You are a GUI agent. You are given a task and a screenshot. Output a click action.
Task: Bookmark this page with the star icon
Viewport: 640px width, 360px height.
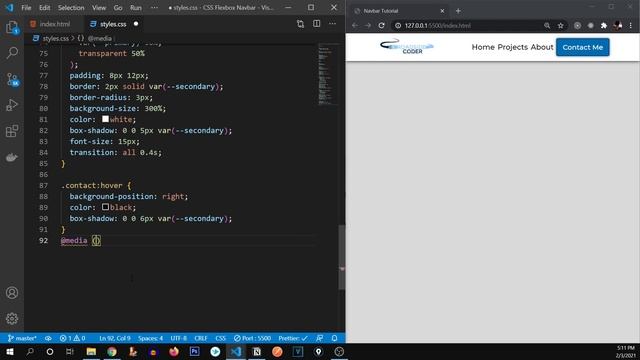(x=560, y=25)
